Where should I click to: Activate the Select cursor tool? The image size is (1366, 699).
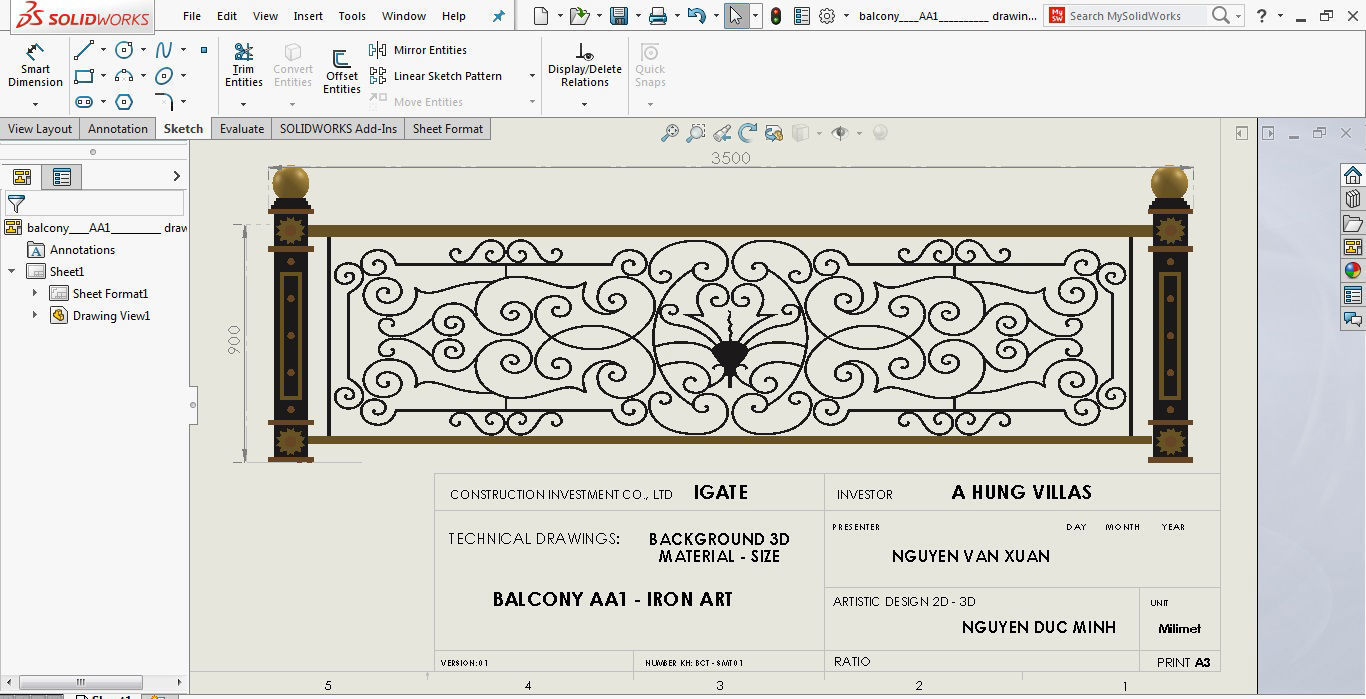(736, 16)
